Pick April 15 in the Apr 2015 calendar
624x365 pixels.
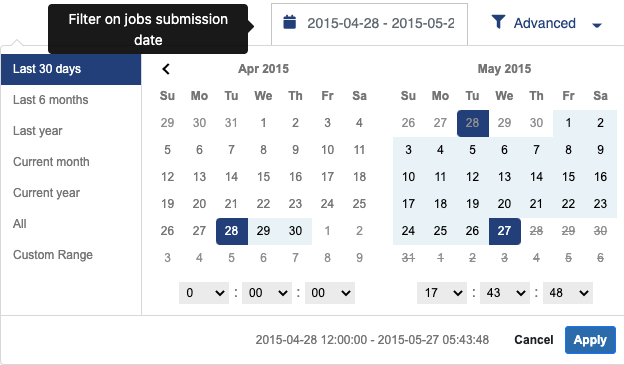click(263, 177)
